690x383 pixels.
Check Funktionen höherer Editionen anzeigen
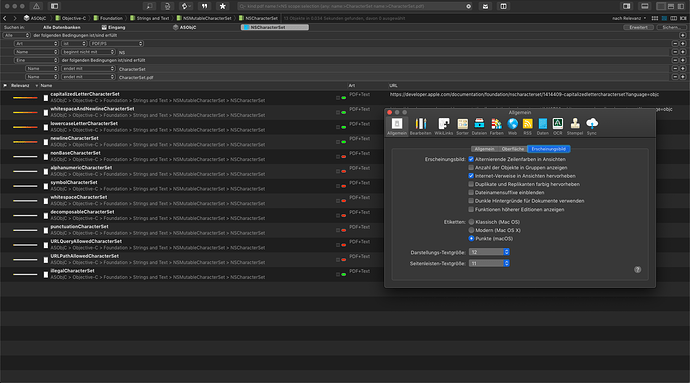471,210
